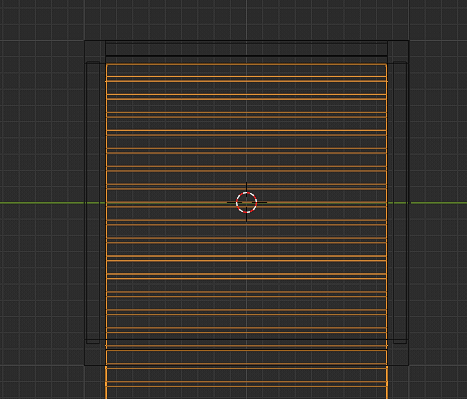Click the green axis line left of frame
This screenshot has height=399, width=467.
[x=42, y=203]
